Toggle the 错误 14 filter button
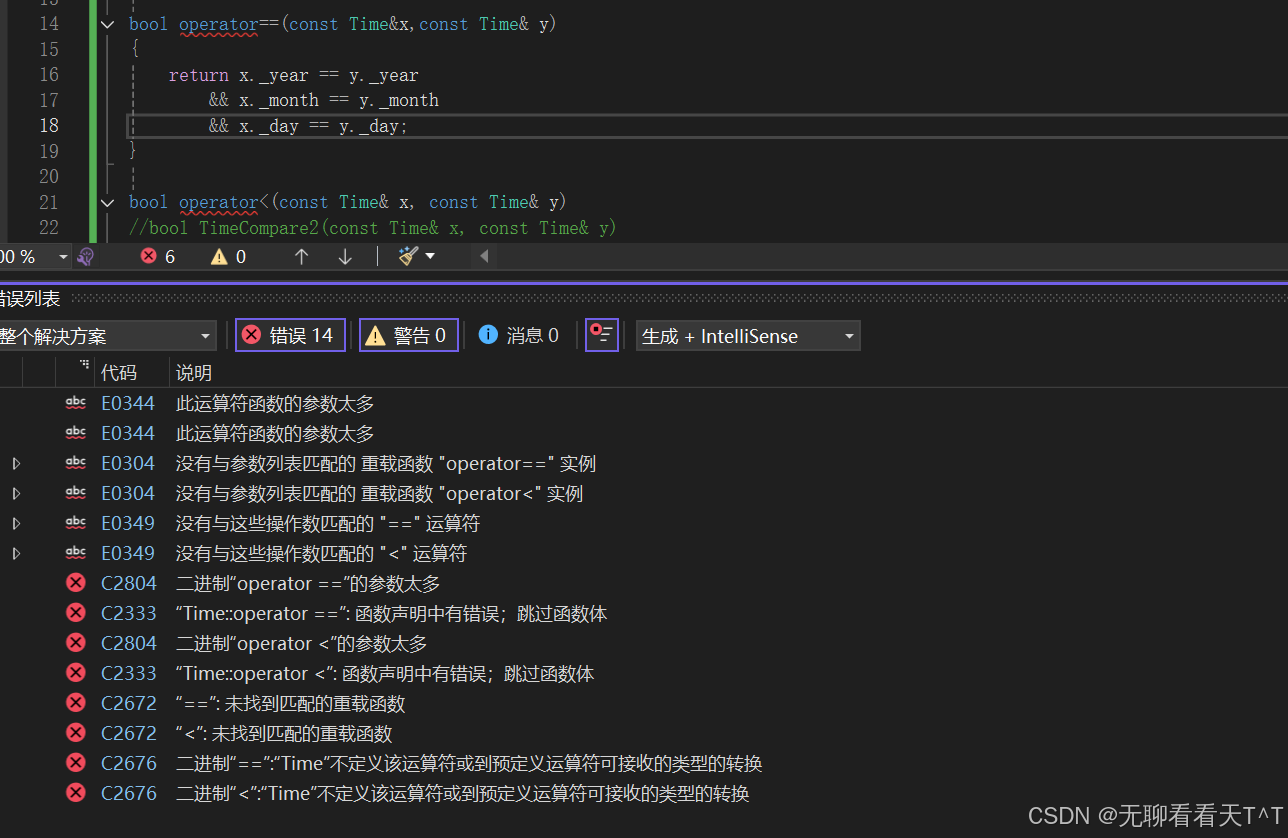Viewport: 1288px width, 838px height. 289,334
